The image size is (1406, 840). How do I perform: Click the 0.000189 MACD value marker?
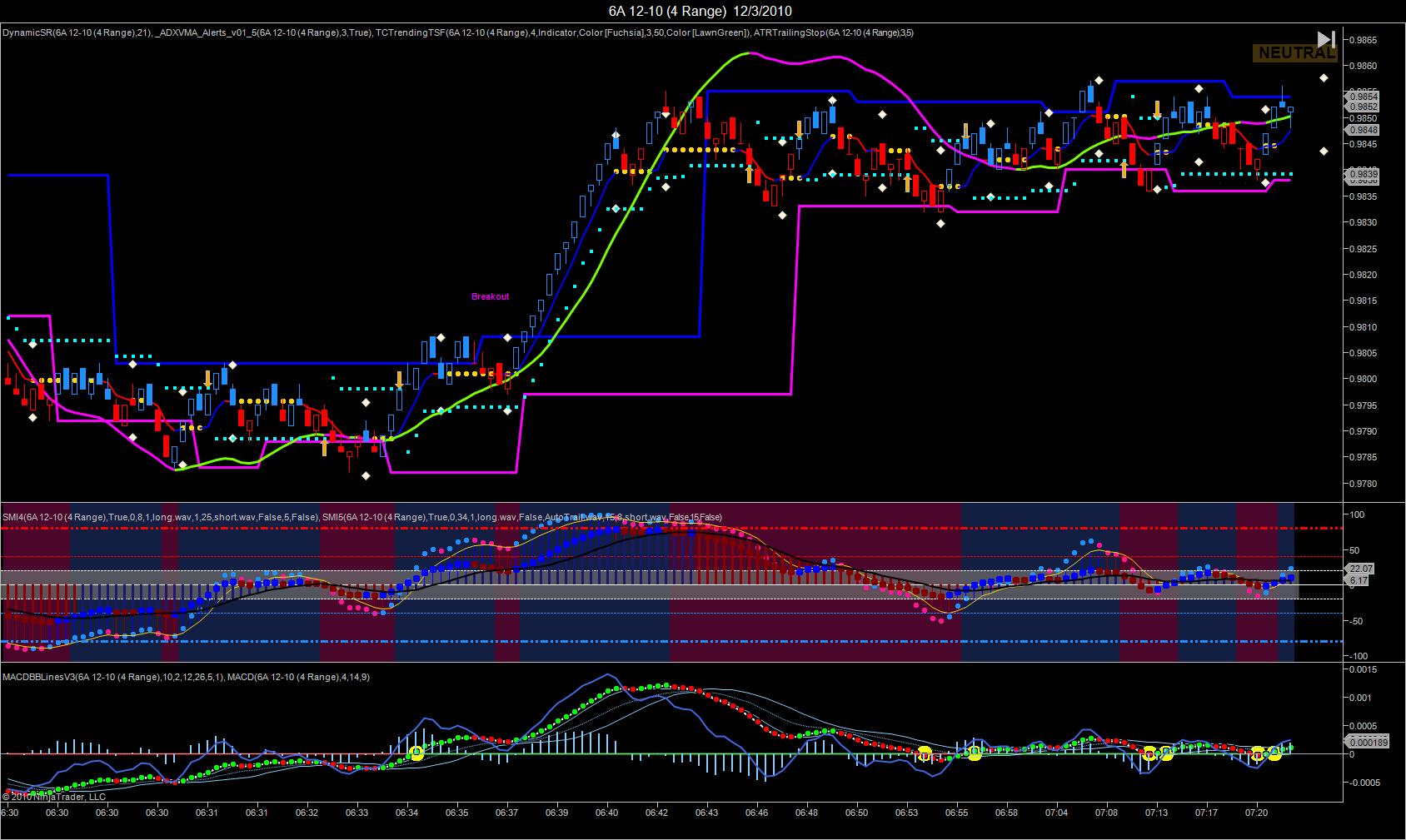tap(1367, 742)
